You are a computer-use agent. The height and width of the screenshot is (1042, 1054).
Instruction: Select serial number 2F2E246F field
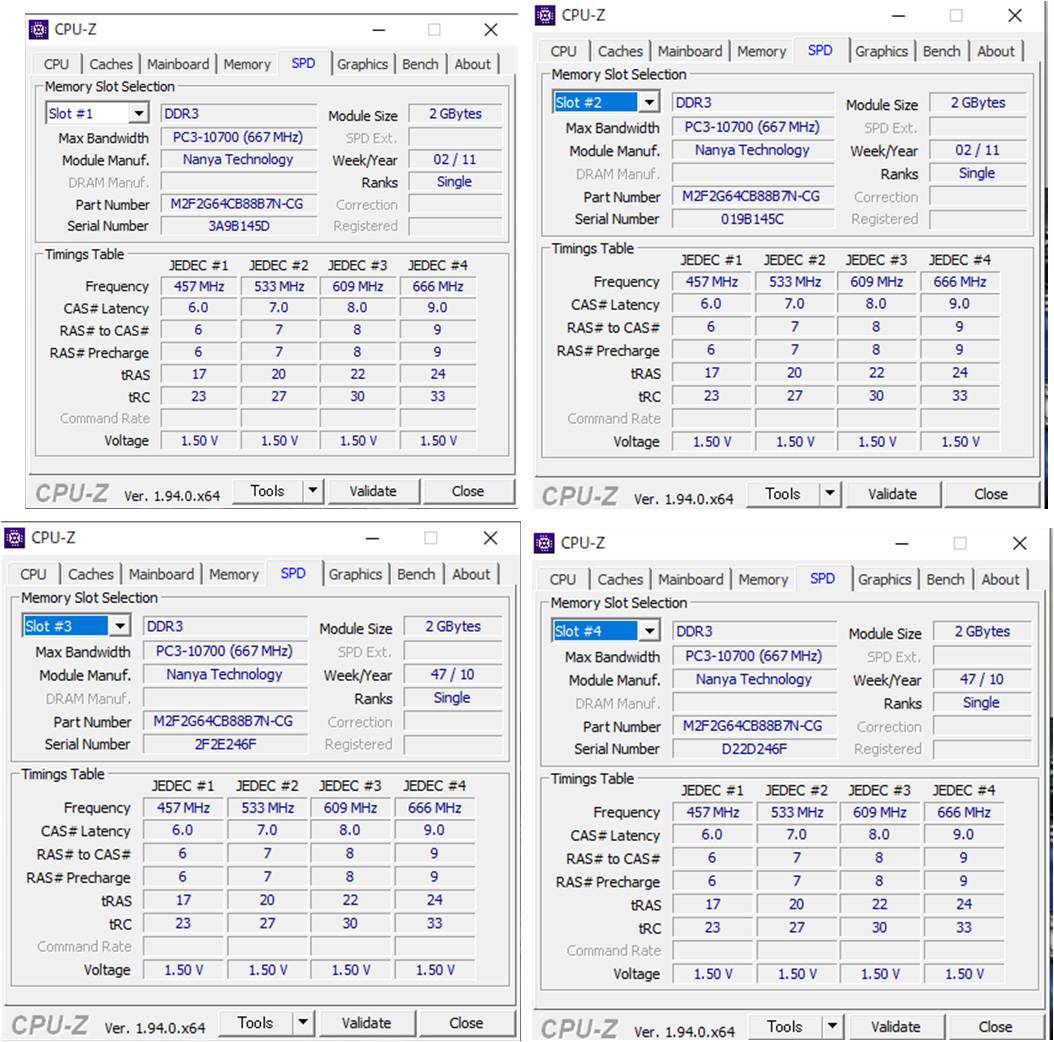click(225, 744)
